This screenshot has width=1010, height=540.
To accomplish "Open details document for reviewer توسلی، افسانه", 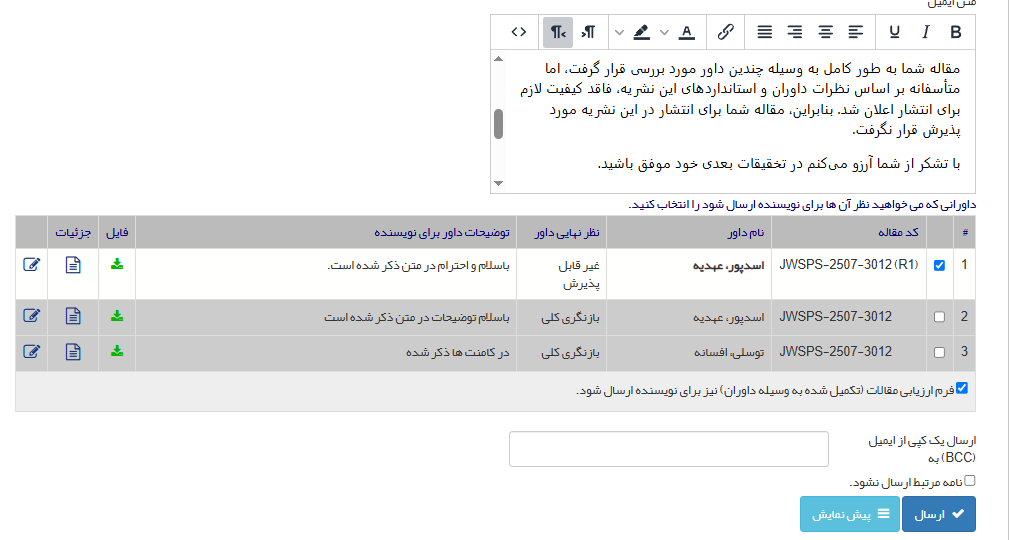I will [73, 352].
